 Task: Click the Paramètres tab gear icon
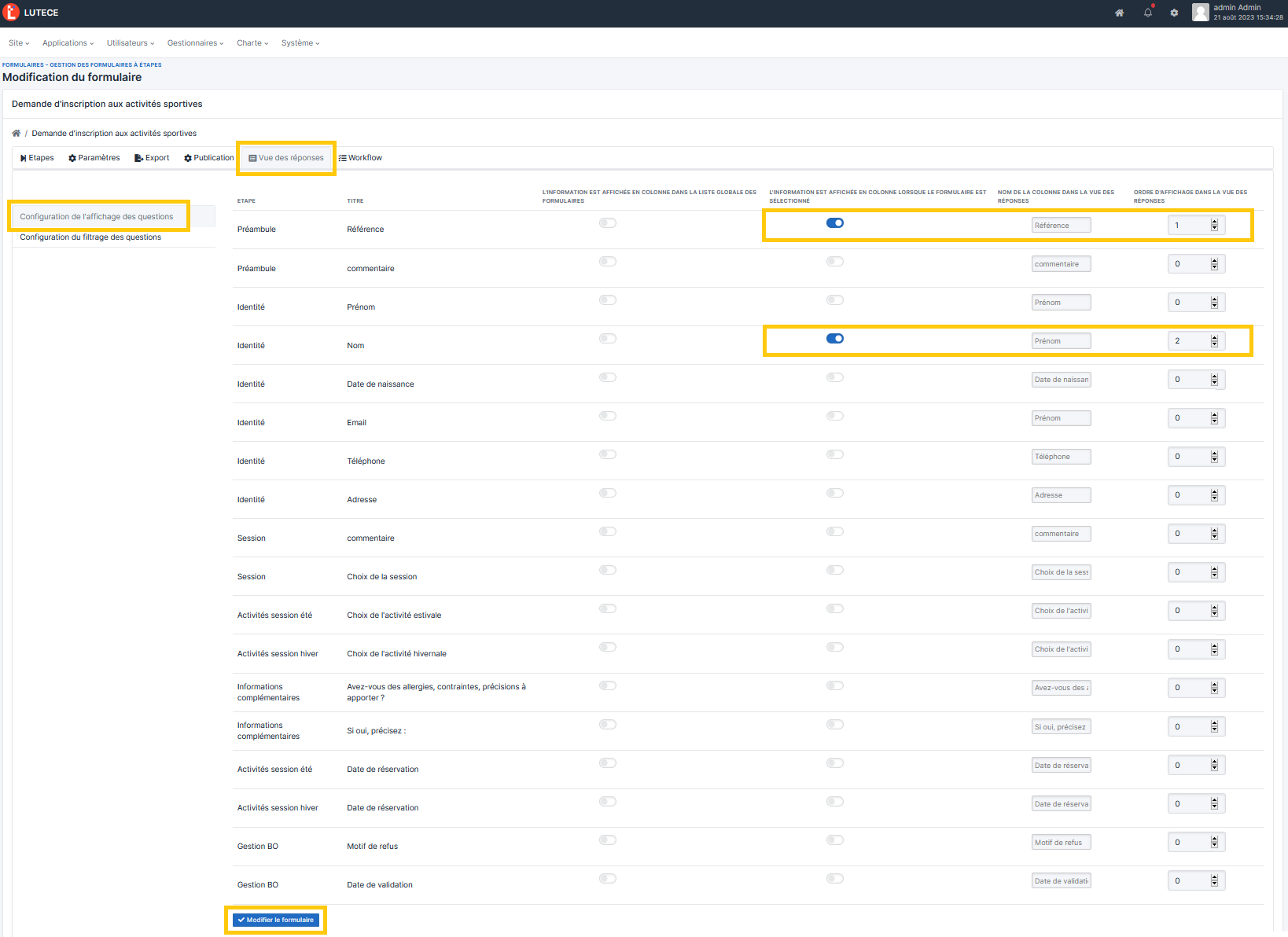[72, 157]
